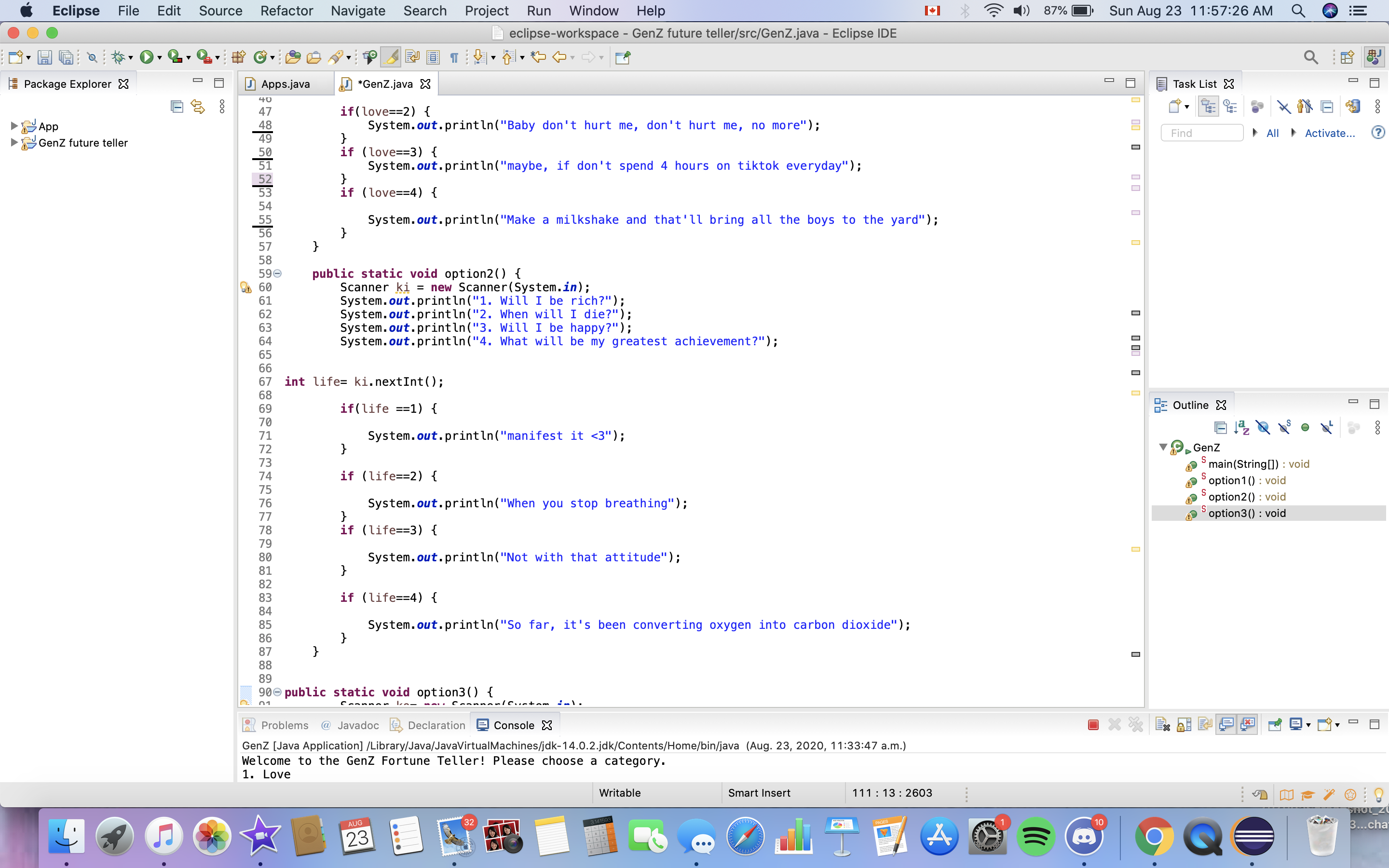
Task: Click Collapse All in Package Explorer
Action: pyautogui.click(x=177, y=106)
